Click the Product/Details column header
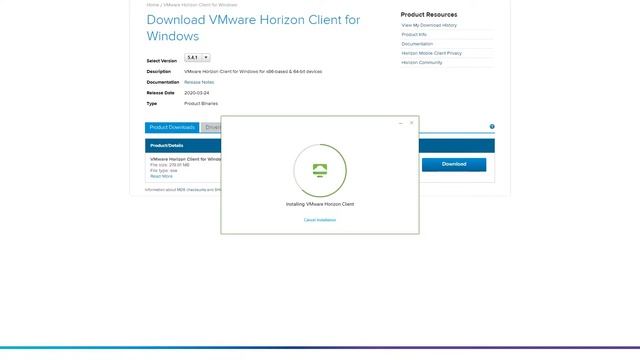640x360 pixels. tap(167, 146)
